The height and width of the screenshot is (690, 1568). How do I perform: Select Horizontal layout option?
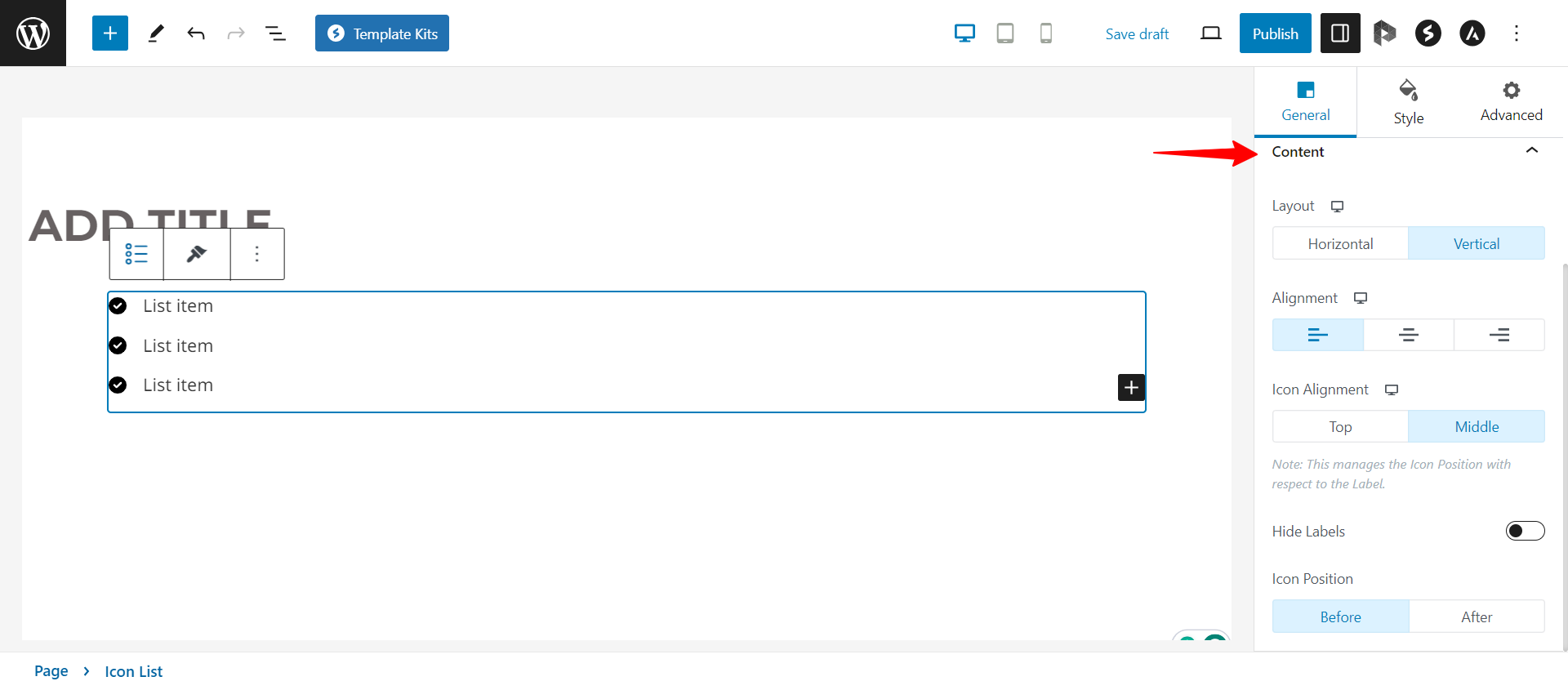1340,243
